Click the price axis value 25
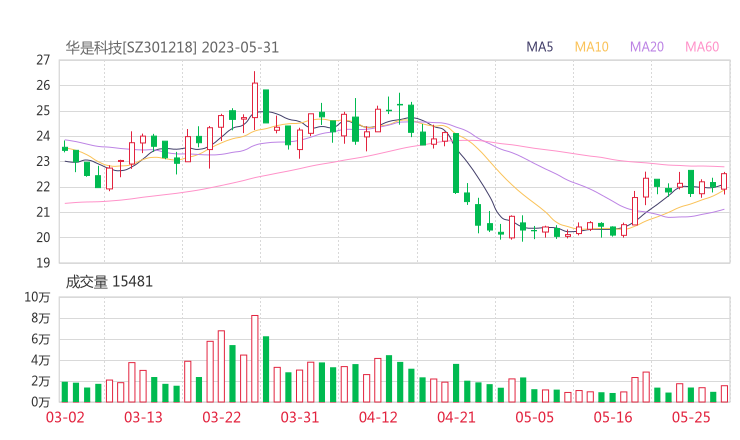Screen dimensions: 740x440 tap(43, 111)
